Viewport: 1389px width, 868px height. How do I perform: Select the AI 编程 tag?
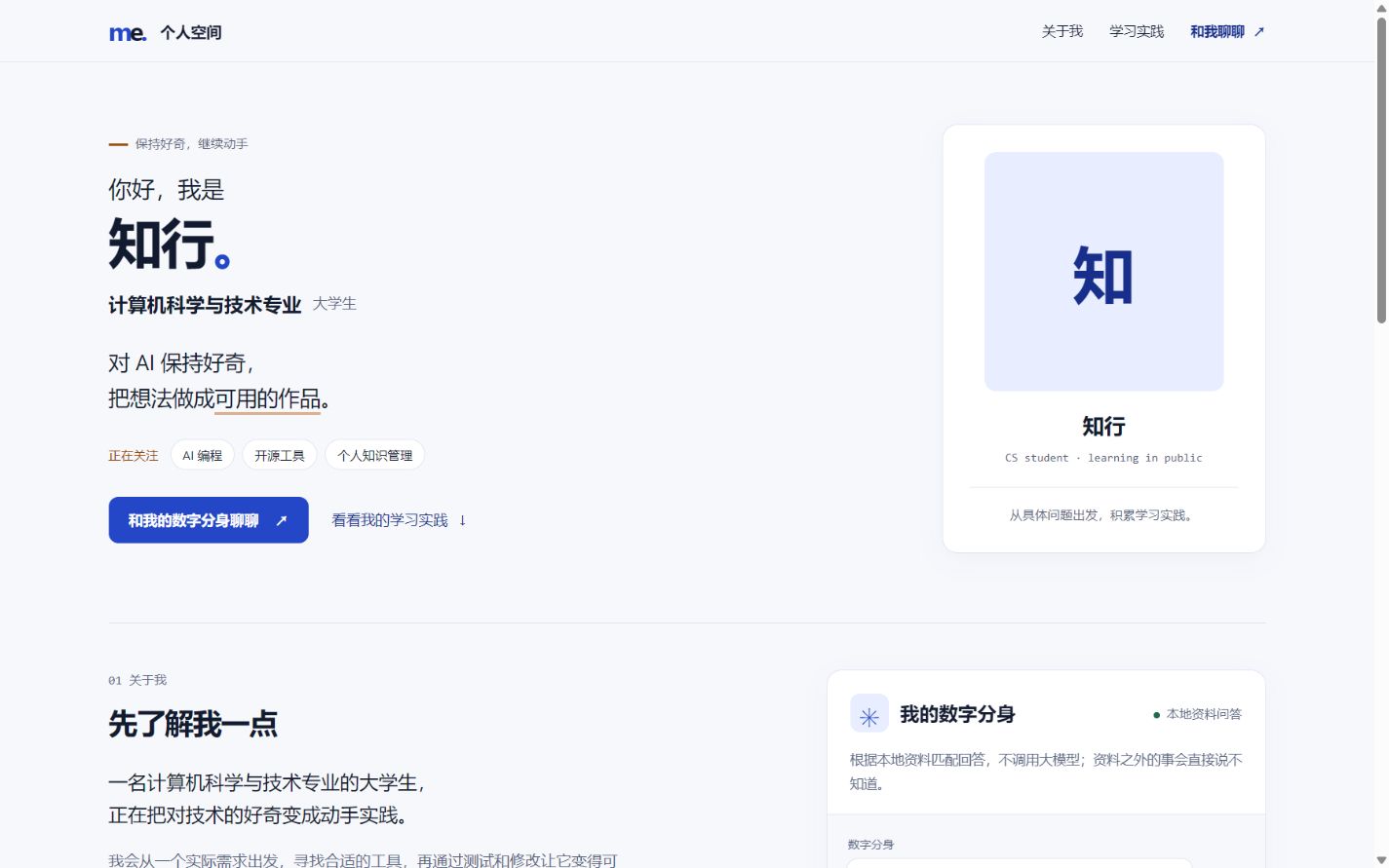point(203,455)
